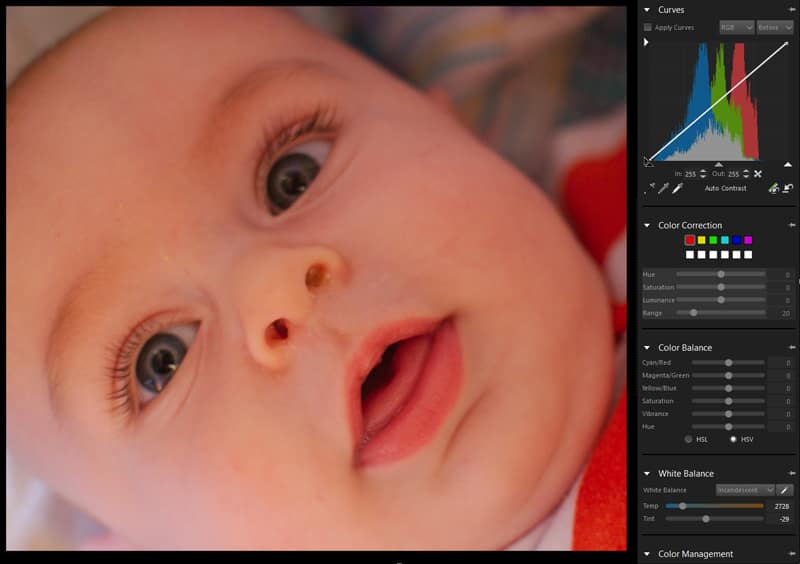Increase the curve In value with stepper
Image resolution: width=800 pixels, height=564 pixels.
[703, 171]
